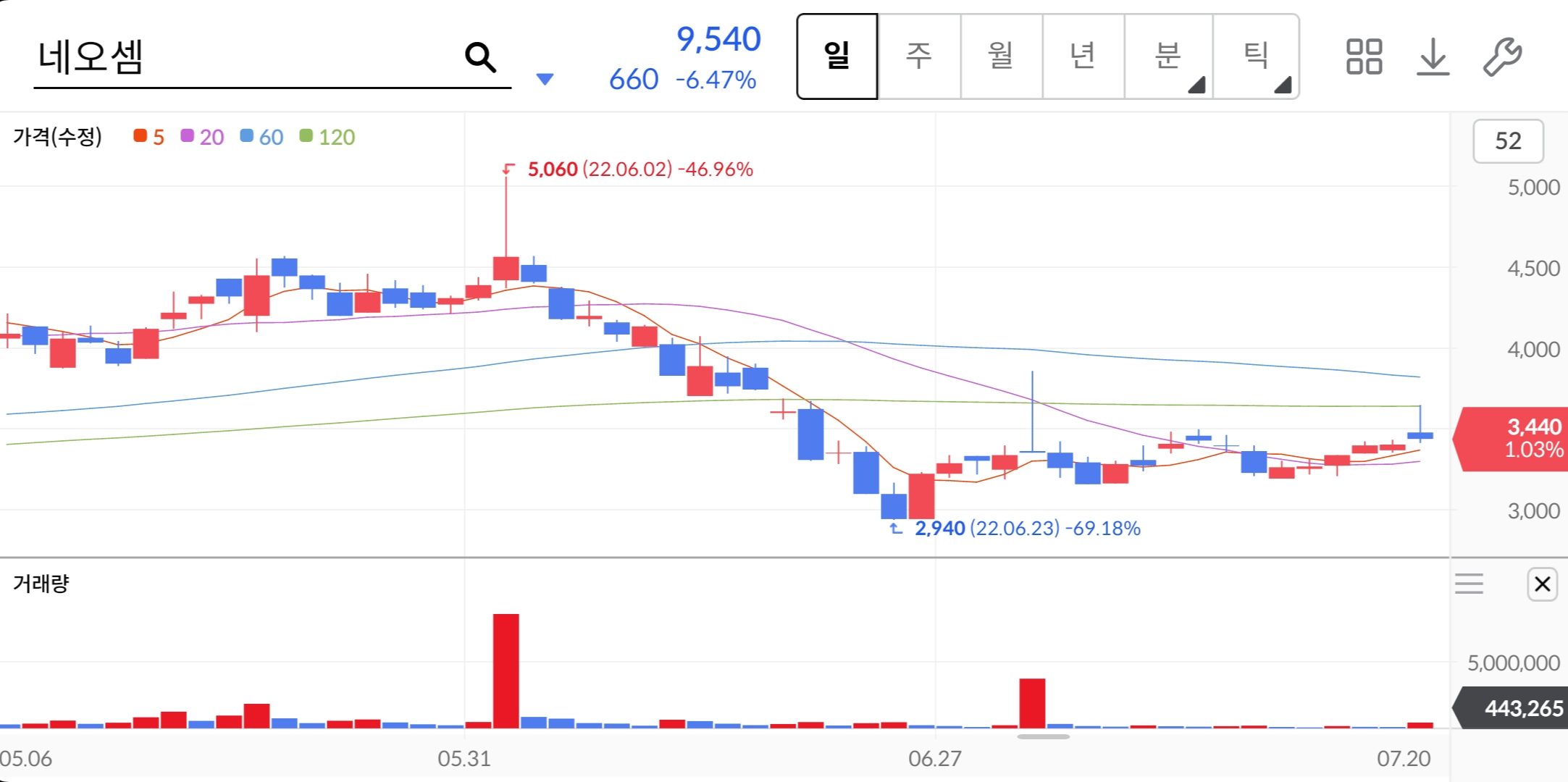The width and height of the screenshot is (1568, 782).
Task: Click the 120-day moving average green swatch
Action: pyautogui.click(x=306, y=136)
